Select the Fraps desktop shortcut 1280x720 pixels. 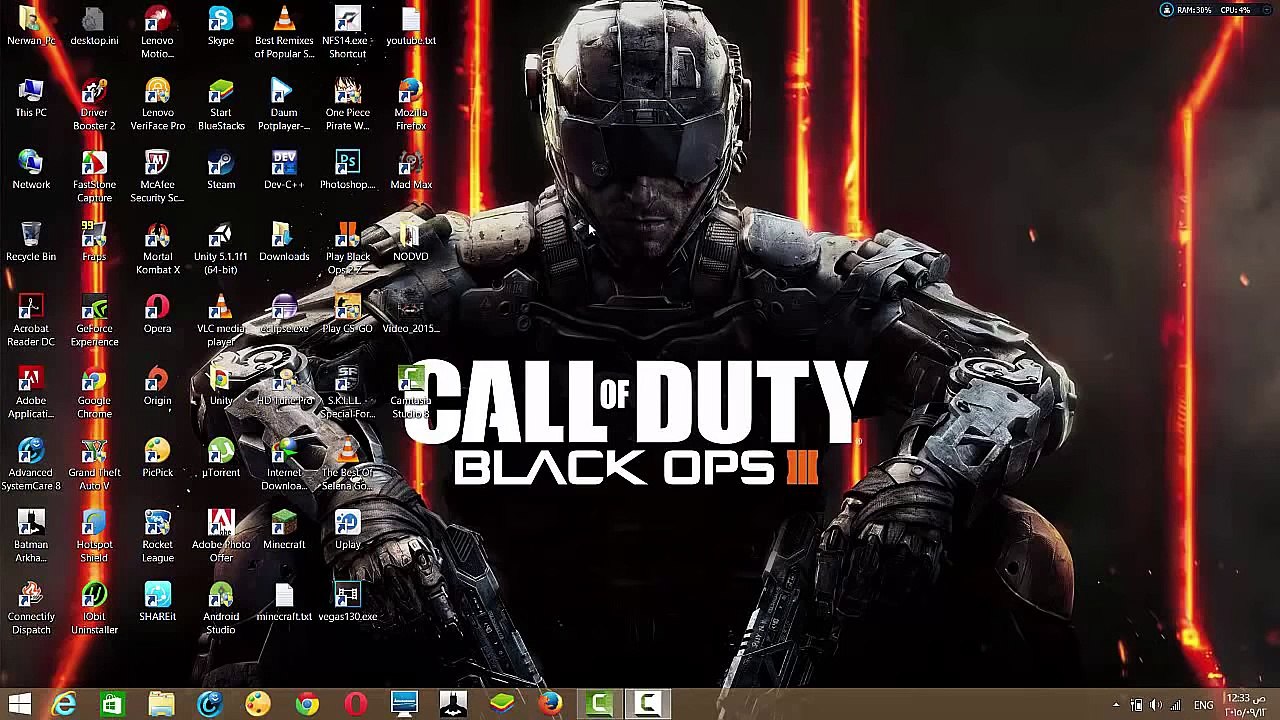point(94,243)
